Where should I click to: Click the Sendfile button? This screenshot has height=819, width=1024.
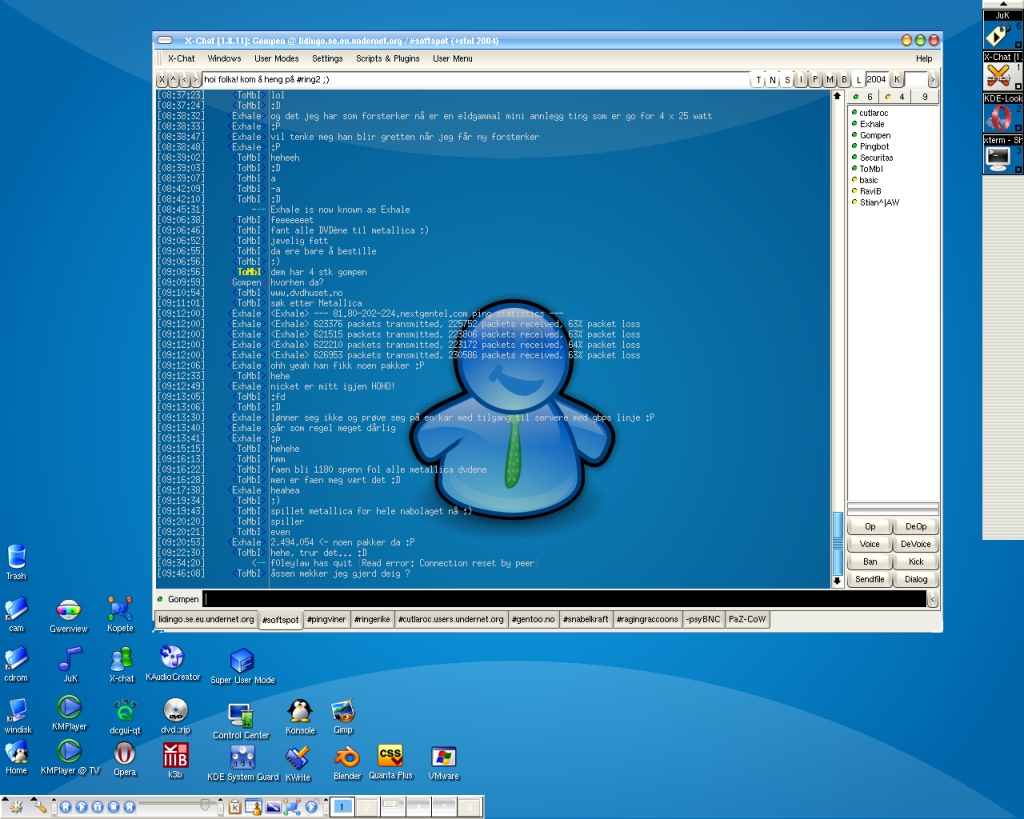point(870,579)
